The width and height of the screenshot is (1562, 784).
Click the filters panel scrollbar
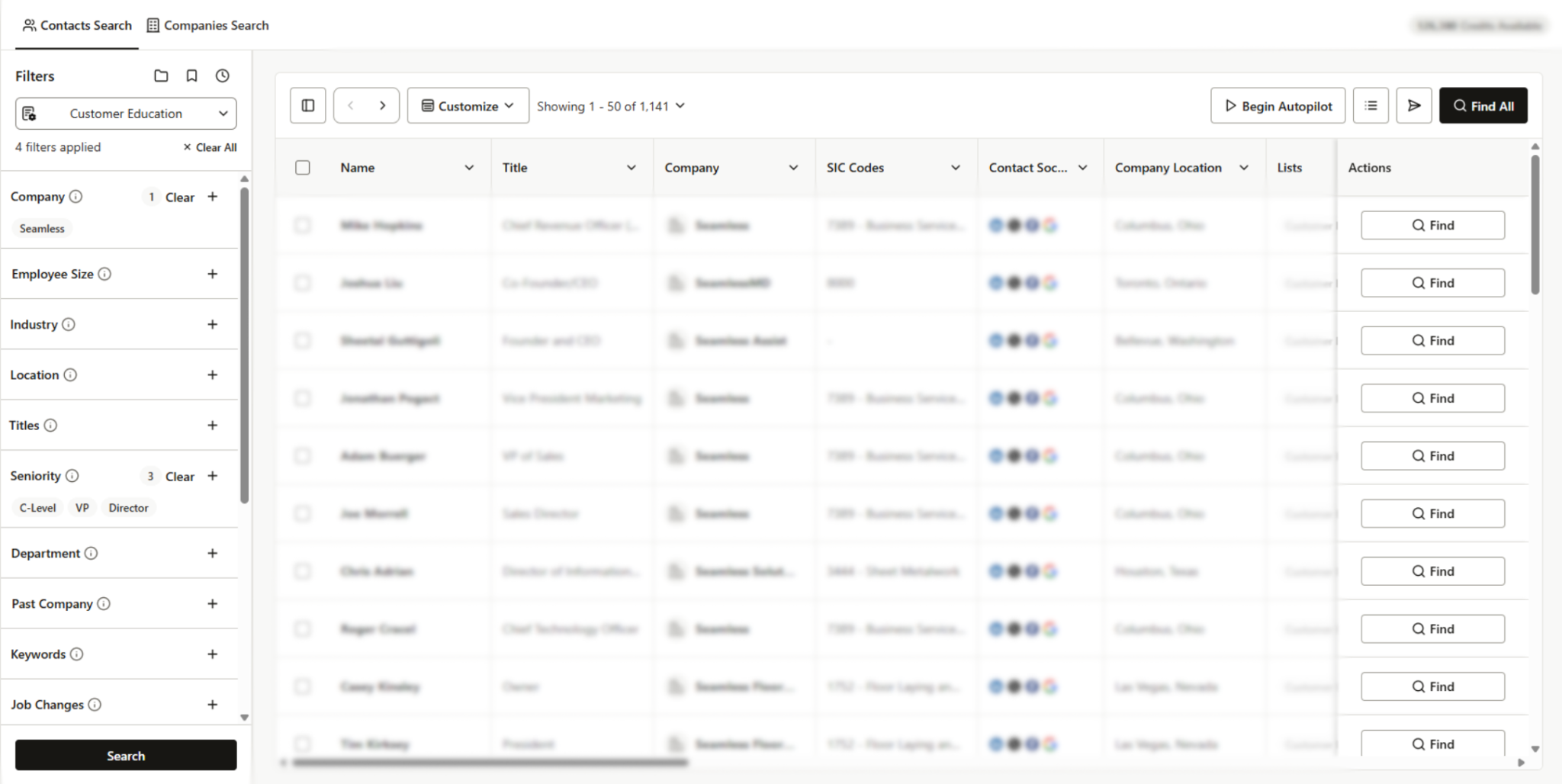pos(244,345)
